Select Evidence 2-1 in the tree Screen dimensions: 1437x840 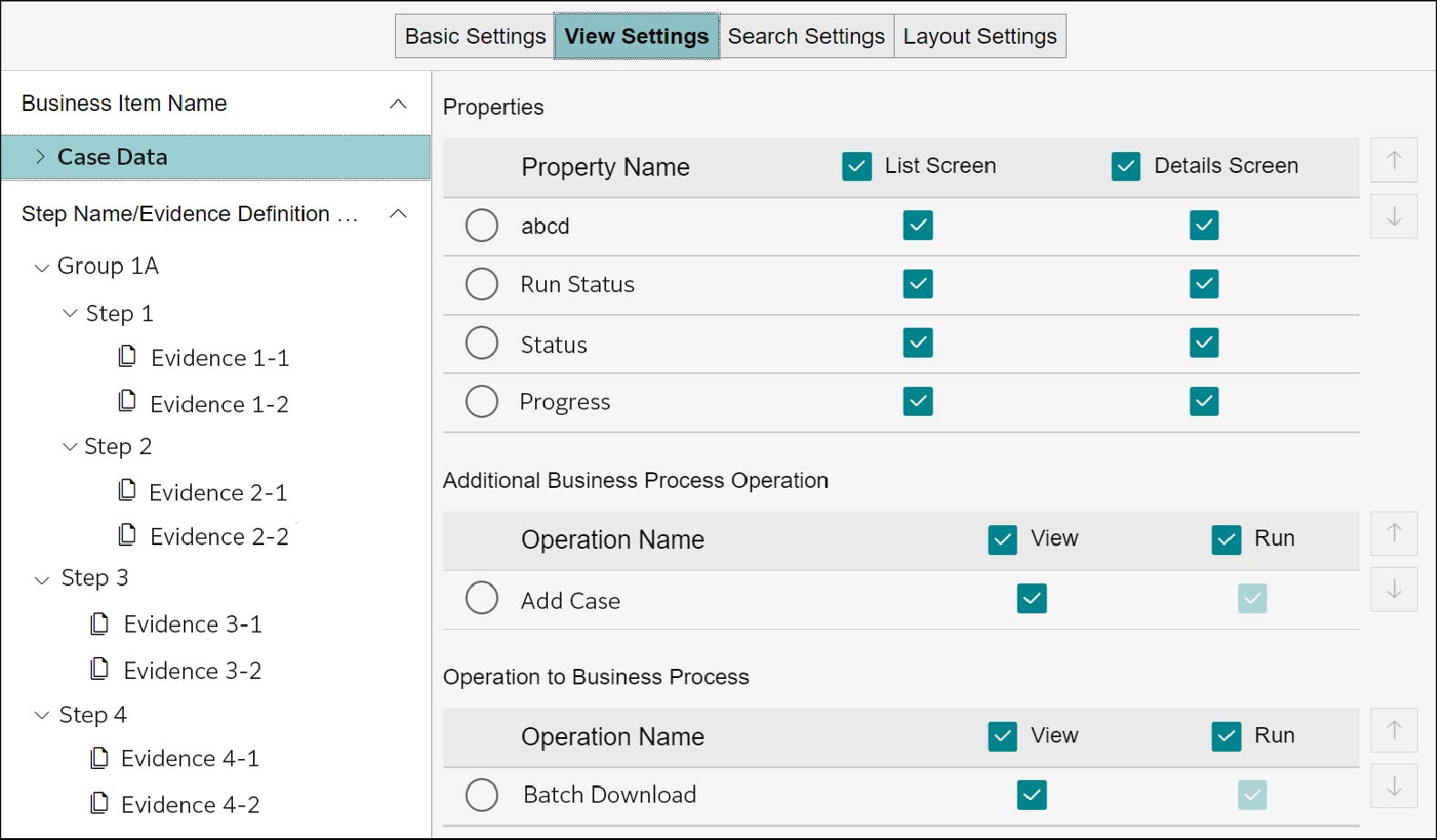click(x=218, y=492)
